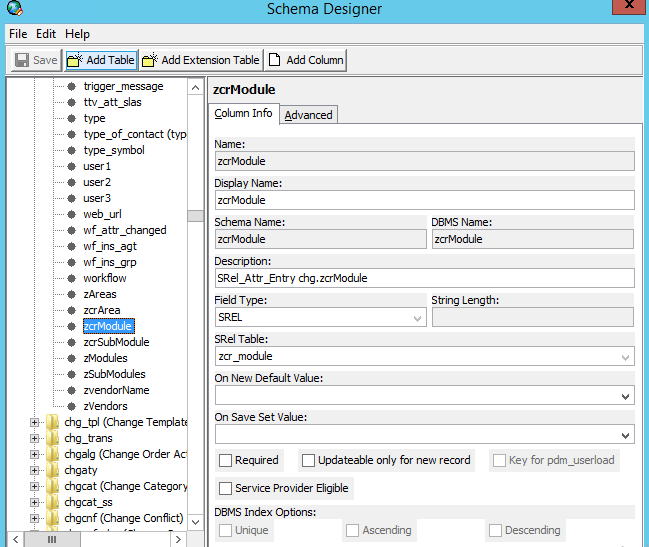This screenshot has width=649, height=547.
Task: Open On Save Set Value dropdown
Action: [x=625, y=435]
